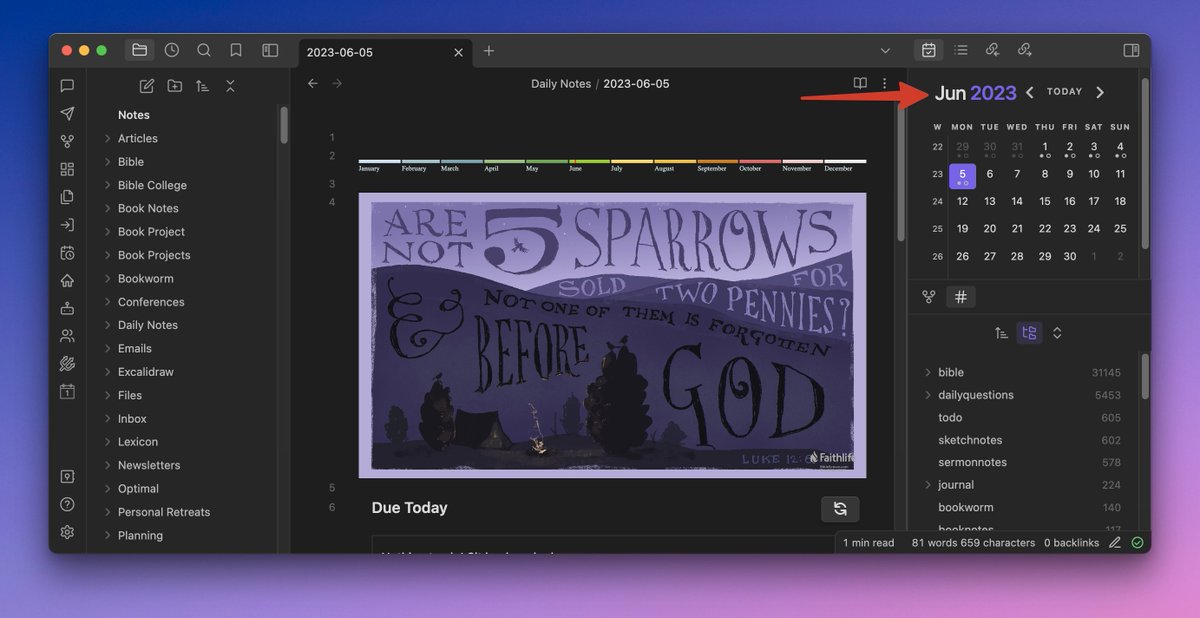The image size is (1200, 618).
Task: Open today's daily note calendar ribbon icon
Action: (67, 391)
